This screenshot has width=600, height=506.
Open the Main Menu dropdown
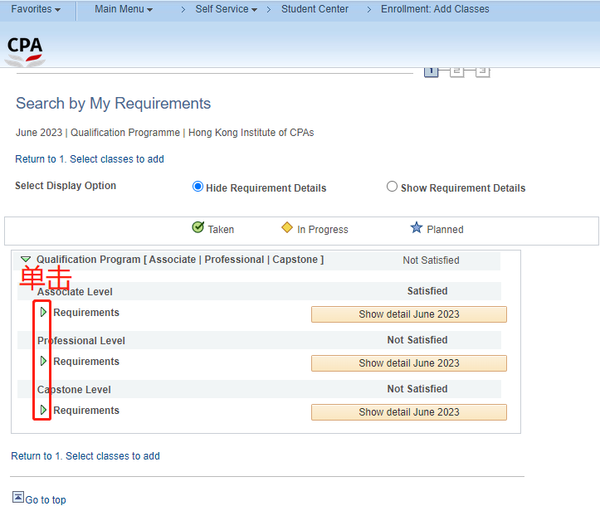click(124, 9)
